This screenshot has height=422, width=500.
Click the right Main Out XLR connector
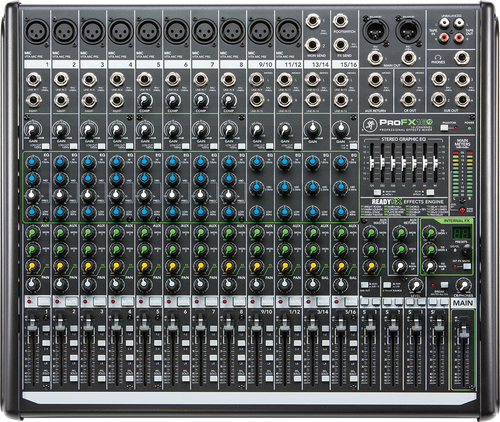tap(408, 30)
